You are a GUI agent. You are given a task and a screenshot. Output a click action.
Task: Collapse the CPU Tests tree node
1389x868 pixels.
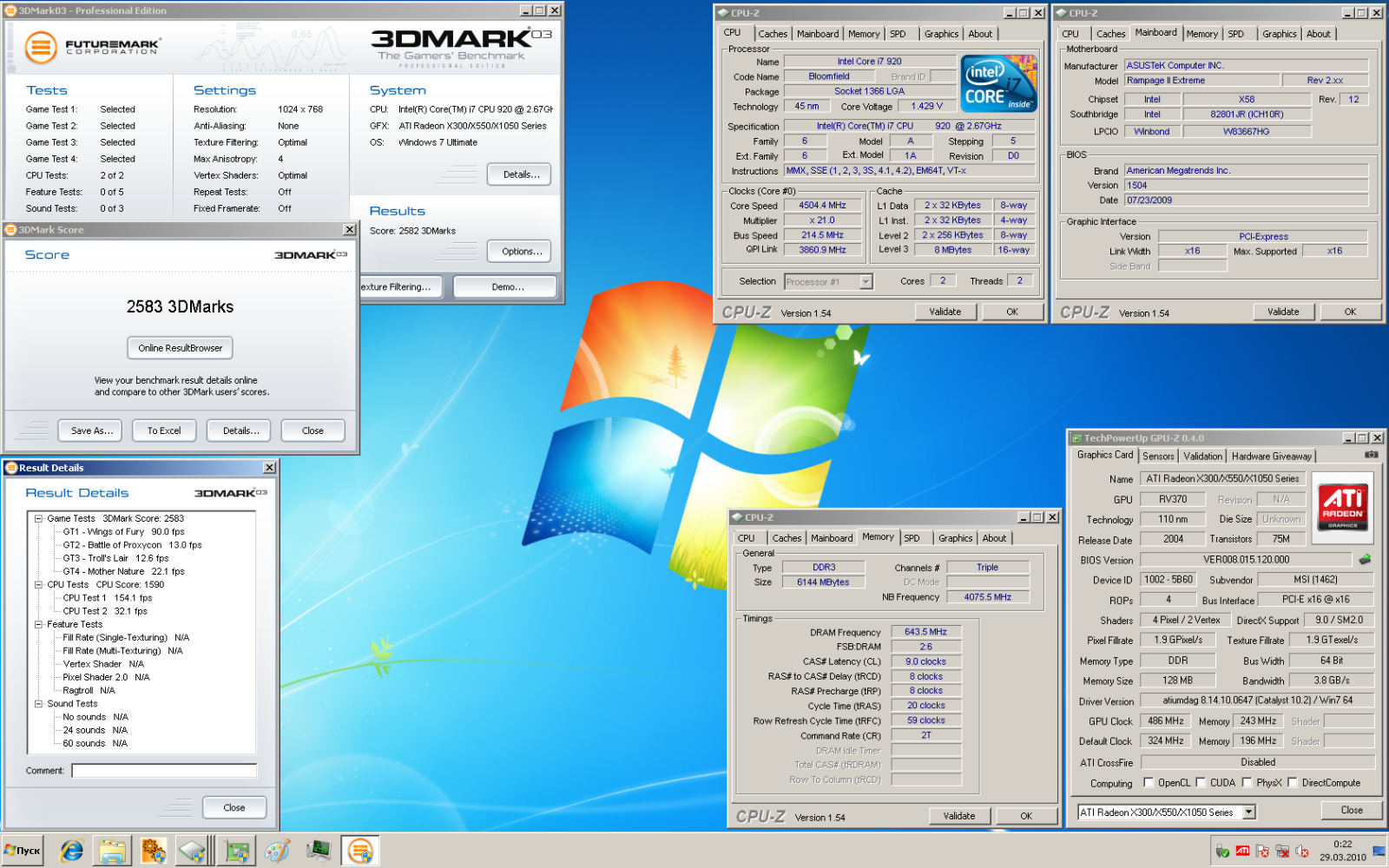point(39,584)
